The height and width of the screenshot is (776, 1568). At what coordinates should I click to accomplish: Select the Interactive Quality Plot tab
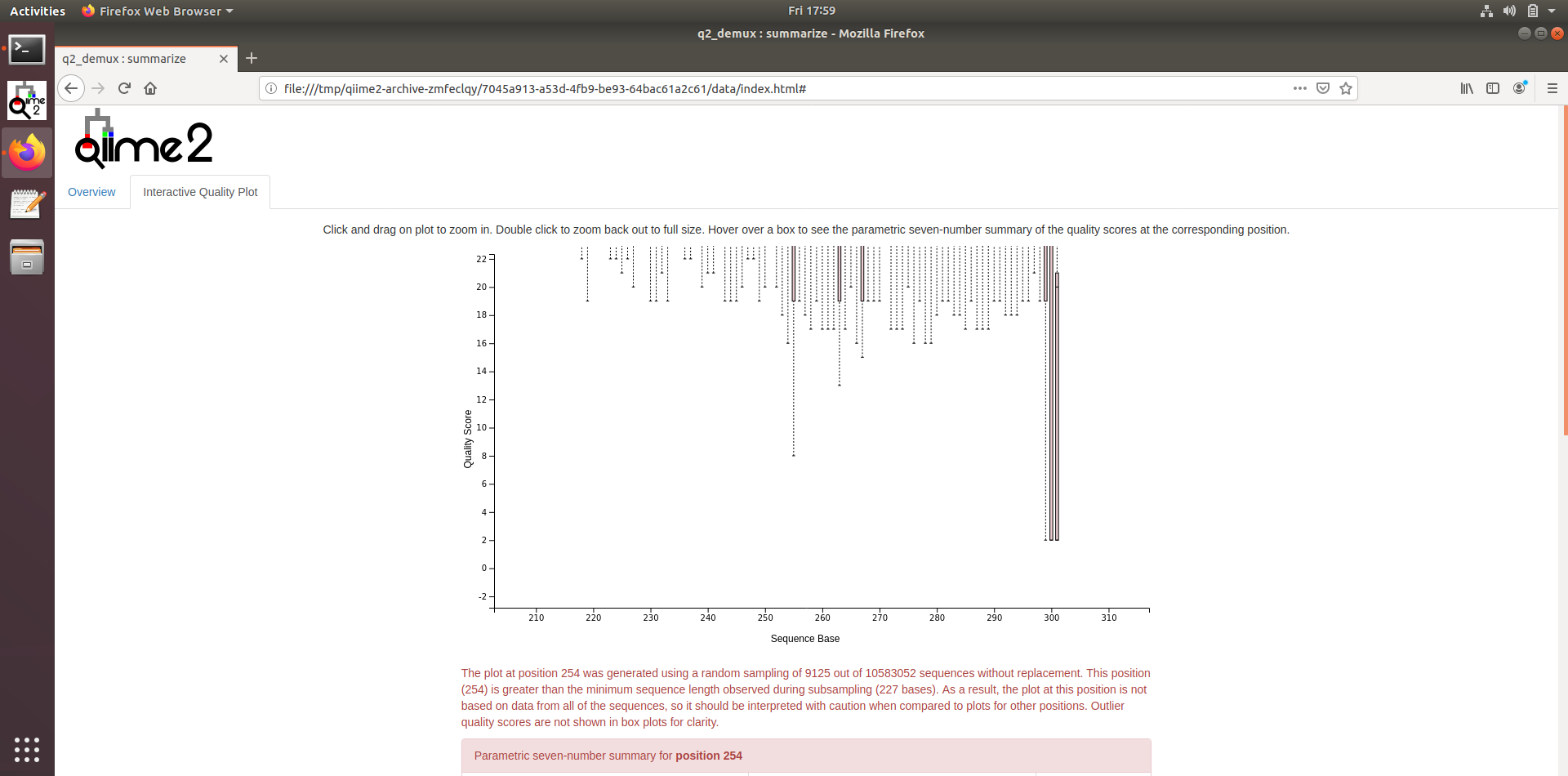200,192
